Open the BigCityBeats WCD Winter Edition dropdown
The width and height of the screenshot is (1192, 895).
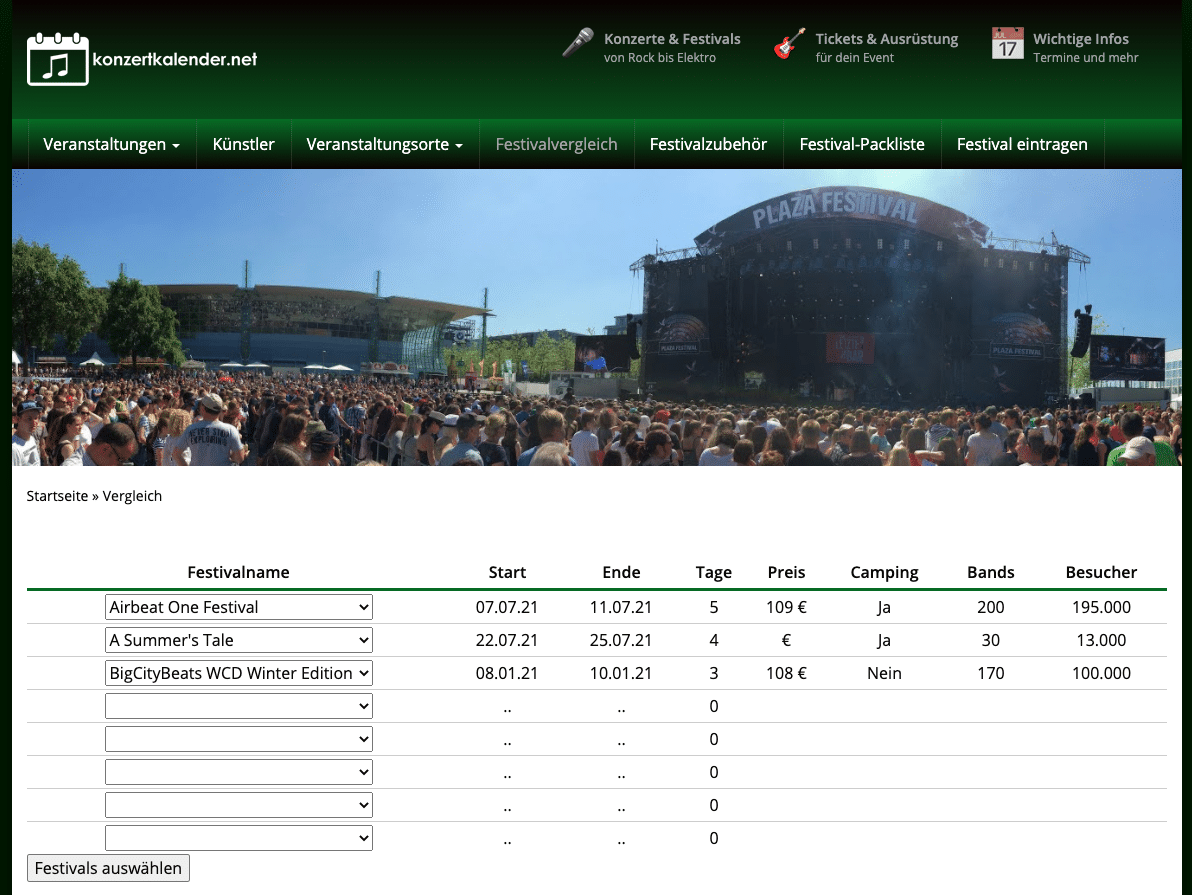point(239,673)
